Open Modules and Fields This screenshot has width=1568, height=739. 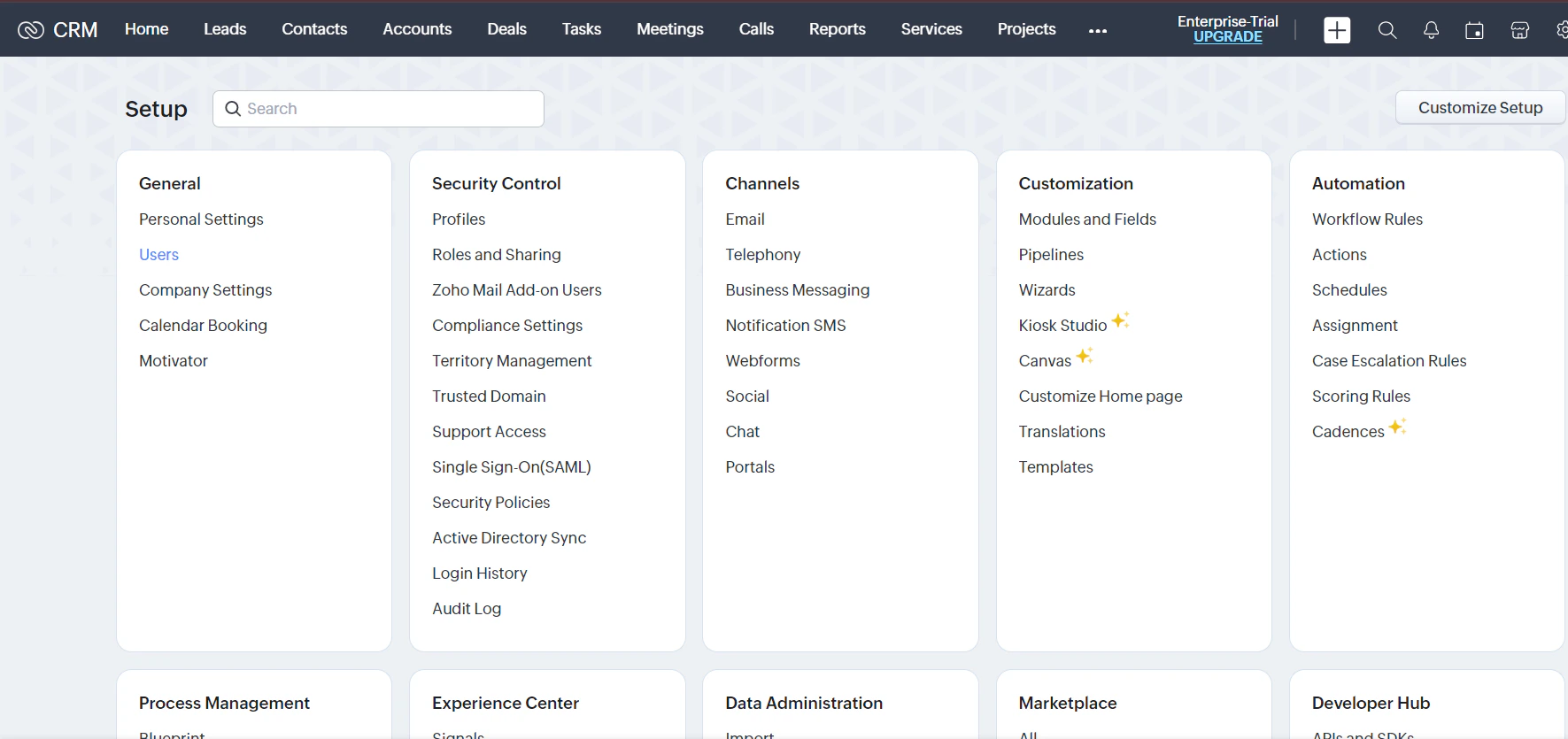[1087, 219]
